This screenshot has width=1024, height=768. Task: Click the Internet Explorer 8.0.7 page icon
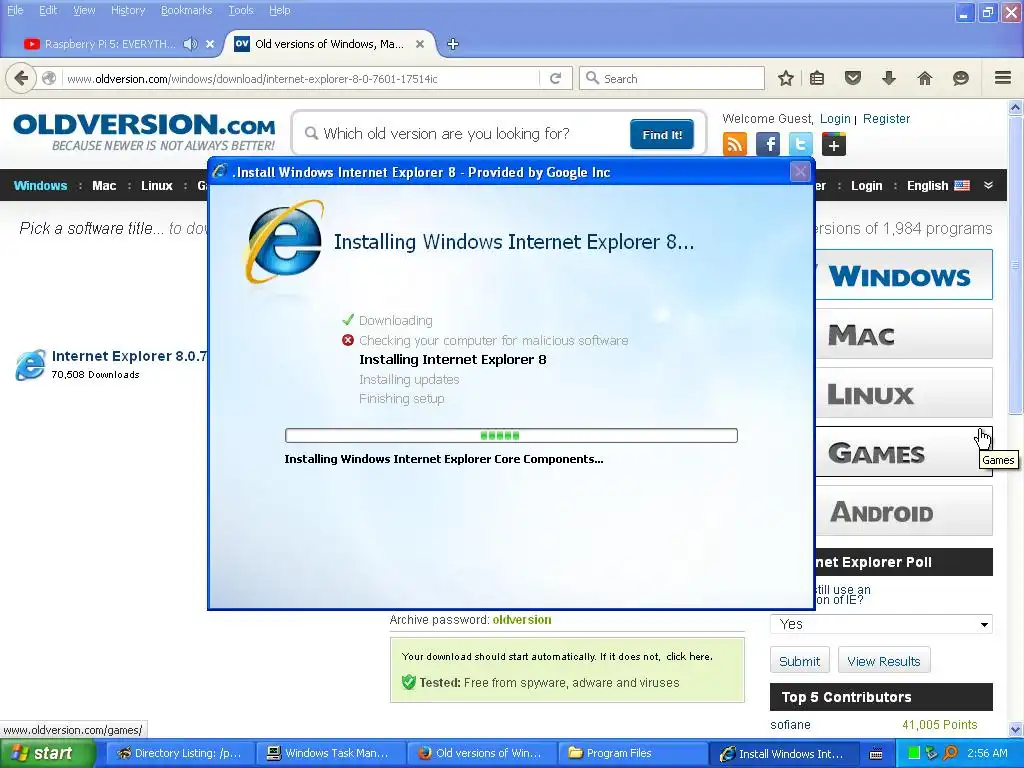[x=31, y=364]
